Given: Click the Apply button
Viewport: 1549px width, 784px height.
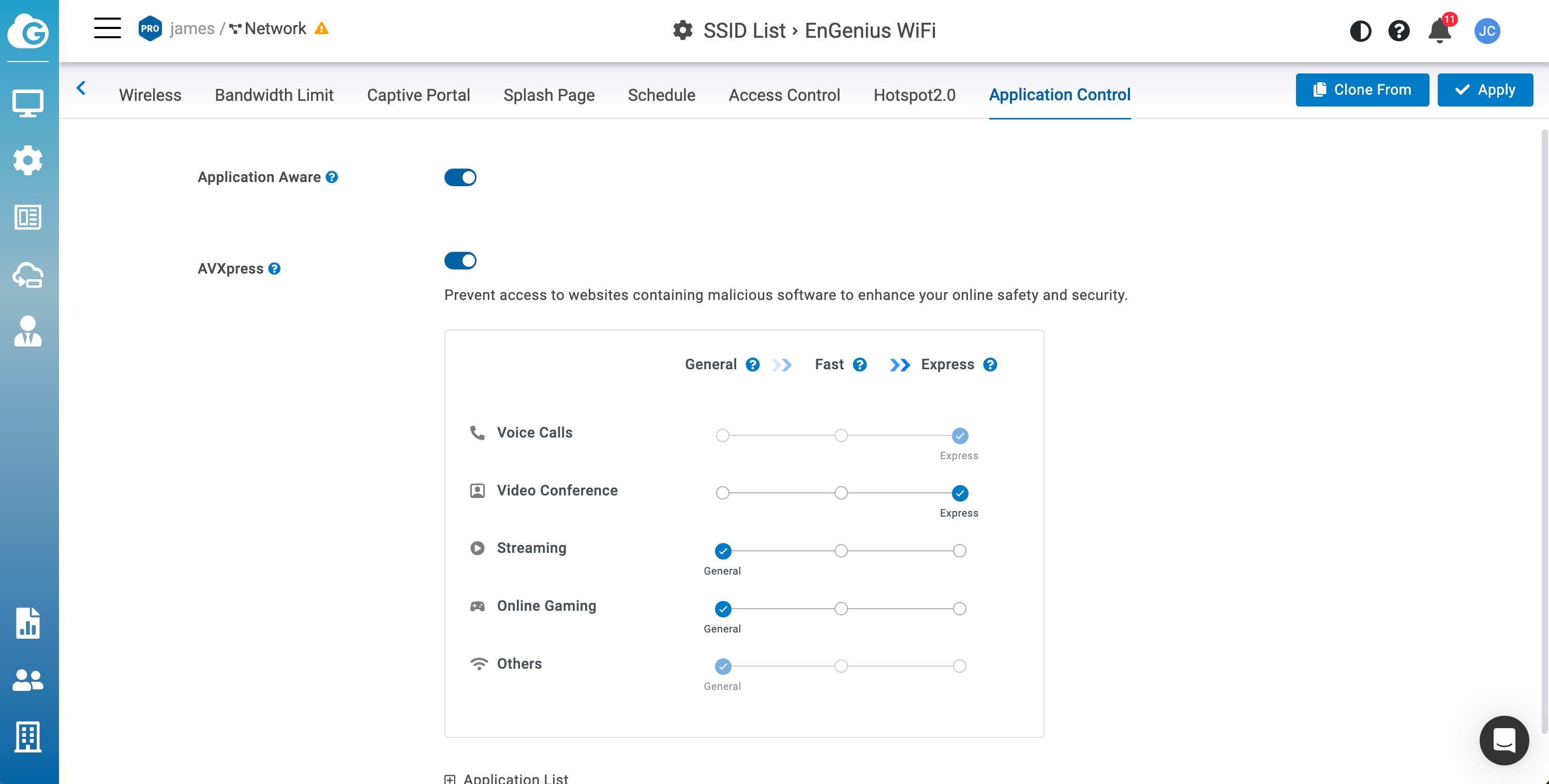Looking at the screenshot, I should click(x=1485, y=89).
